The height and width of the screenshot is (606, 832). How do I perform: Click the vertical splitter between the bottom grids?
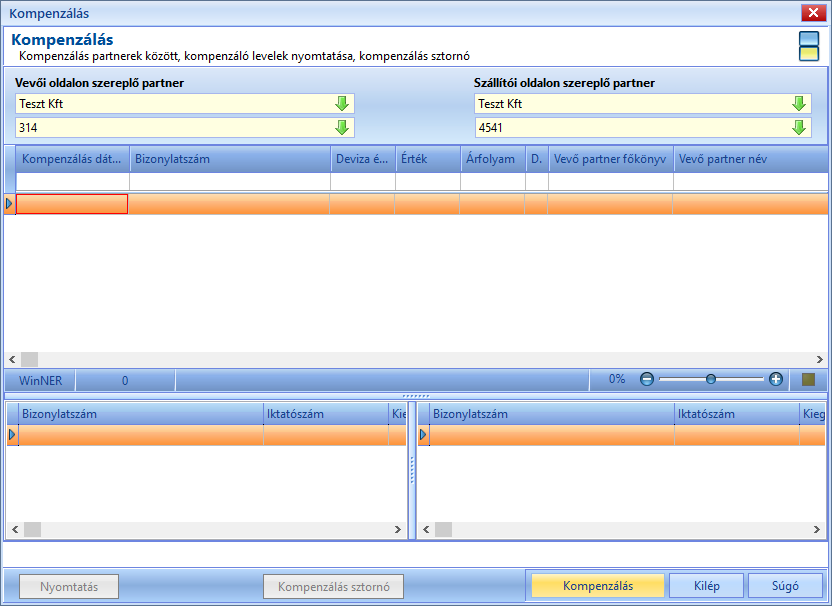[412, 470]
